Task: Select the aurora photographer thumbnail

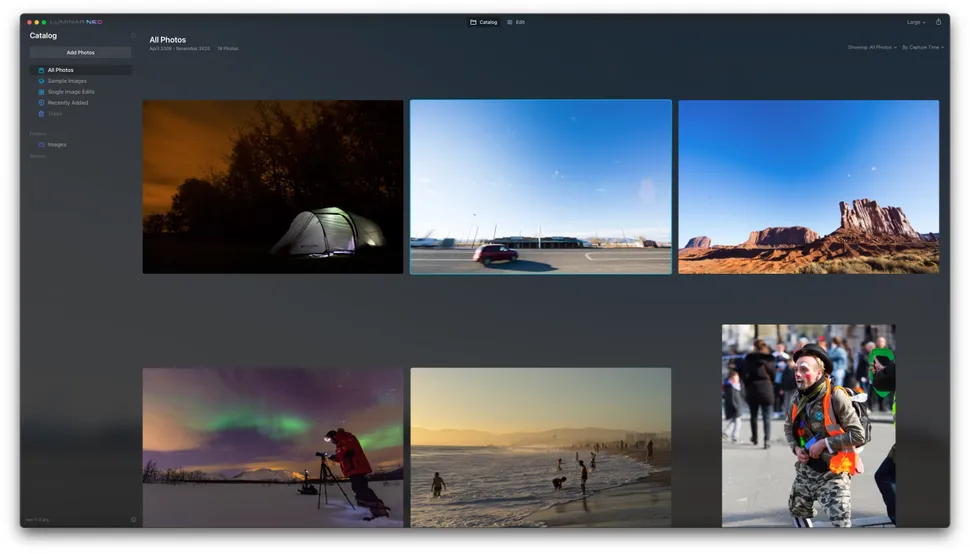Action: point(273,447)
